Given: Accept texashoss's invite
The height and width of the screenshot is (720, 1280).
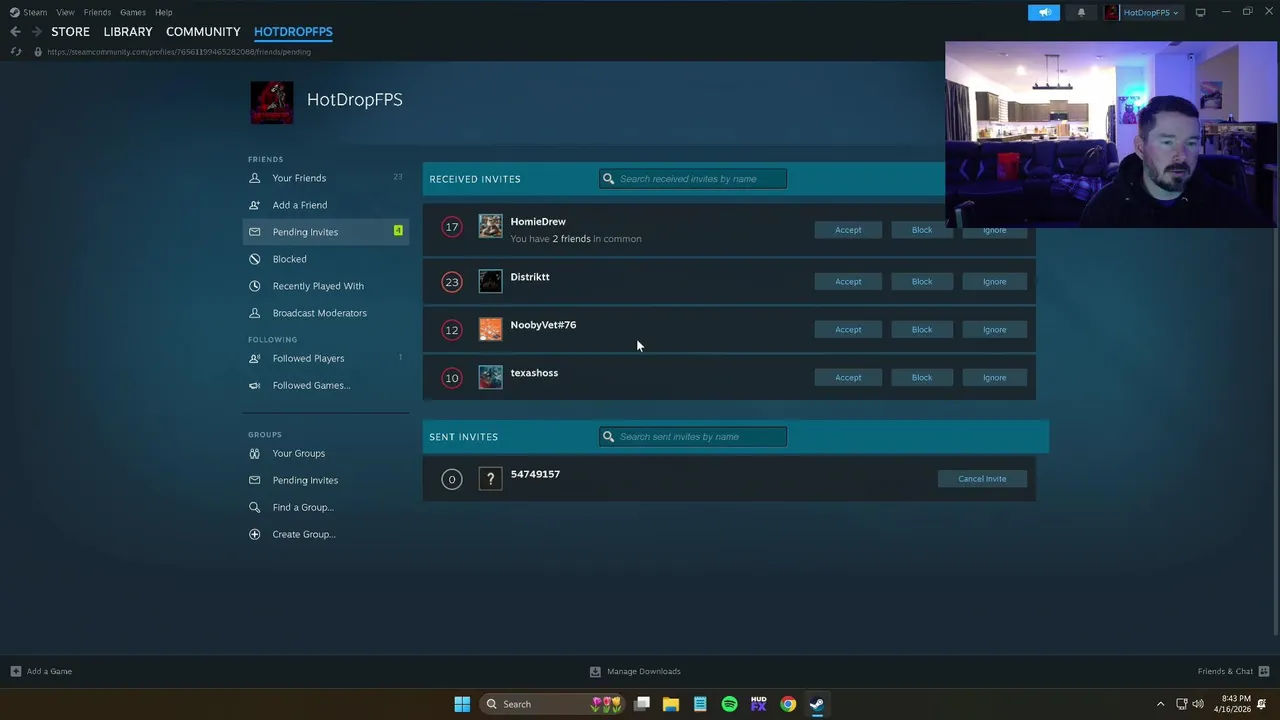Looking at the screenshot, I should pos(848,378).
